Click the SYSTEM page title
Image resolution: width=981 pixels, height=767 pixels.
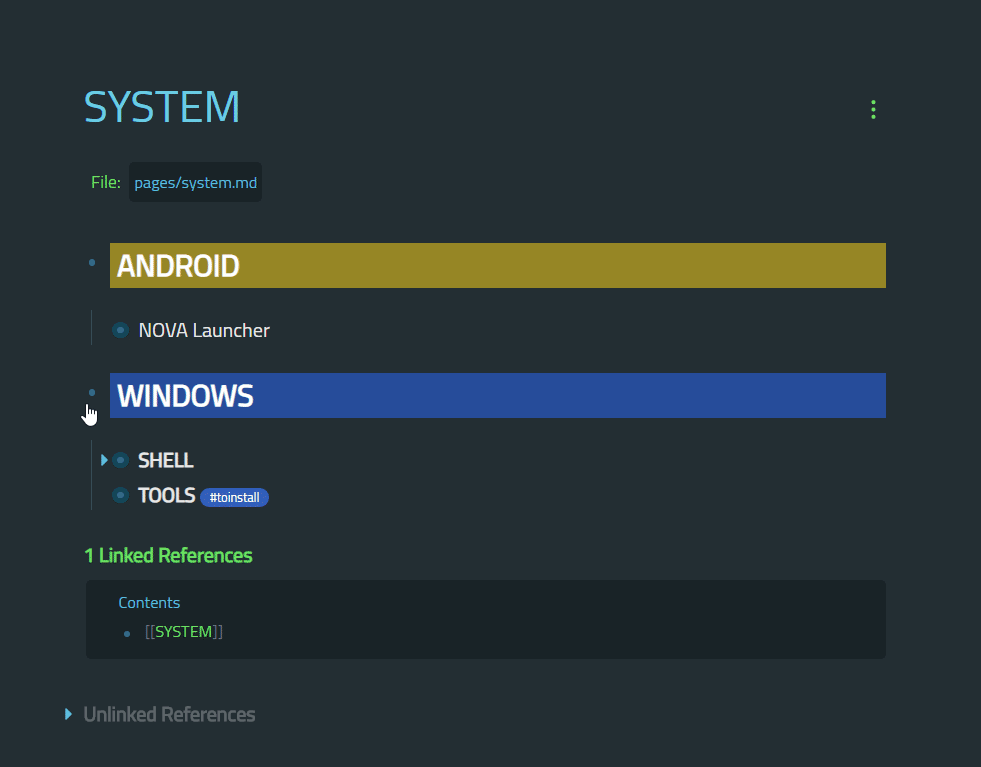(x=162, y=107)
